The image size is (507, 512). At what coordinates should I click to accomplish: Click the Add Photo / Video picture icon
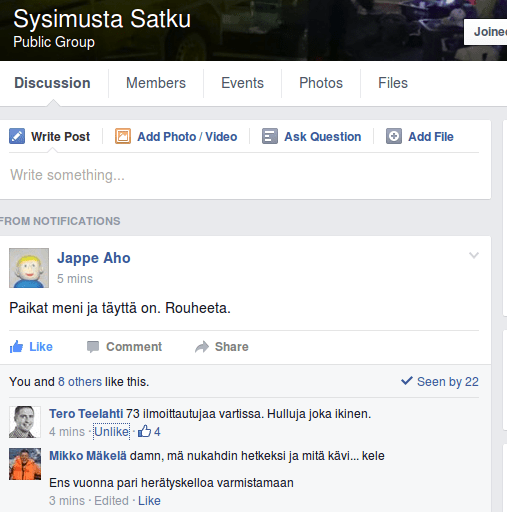tap(123, 136)
